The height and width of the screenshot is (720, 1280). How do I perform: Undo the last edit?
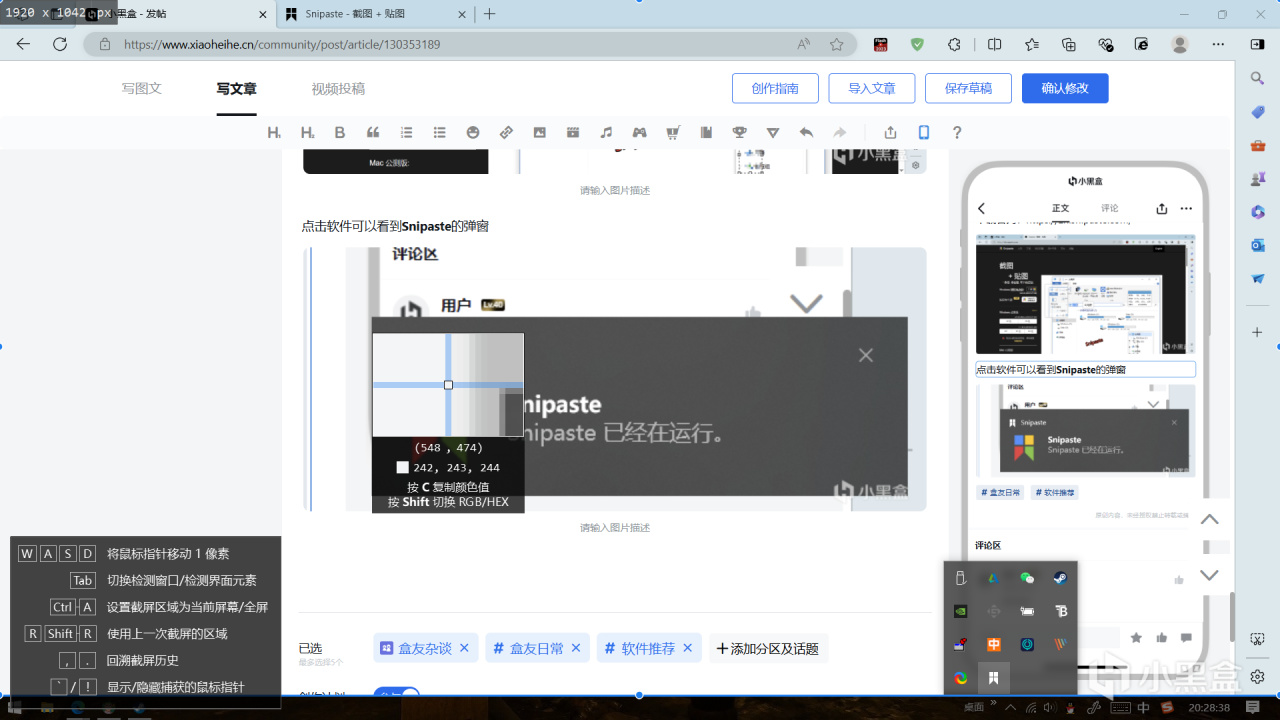click(806, 132)
